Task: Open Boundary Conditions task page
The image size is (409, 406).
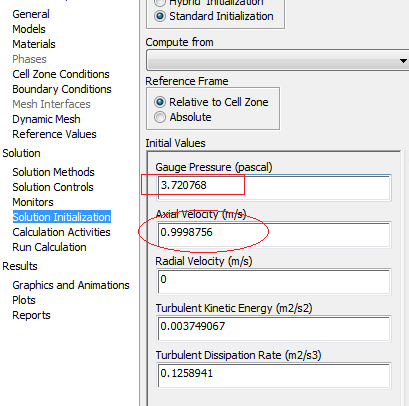Action: click(x=62, y=89)
